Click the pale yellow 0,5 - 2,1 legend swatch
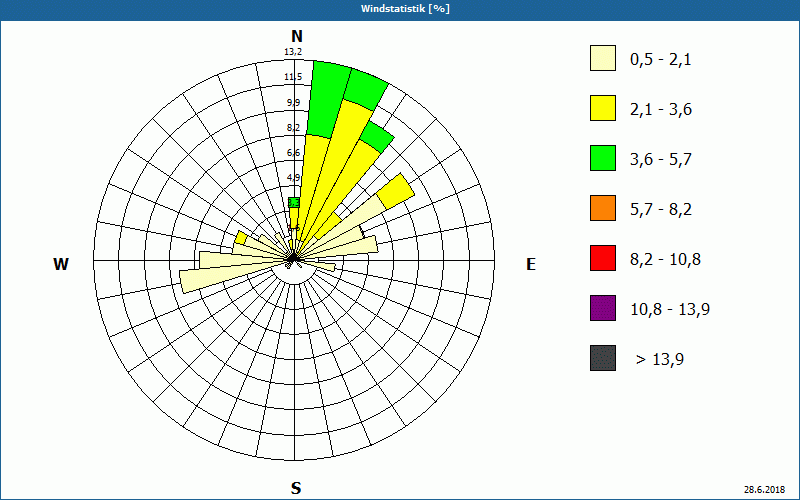This screenshot has height=500, width=800. pos(603,58)
